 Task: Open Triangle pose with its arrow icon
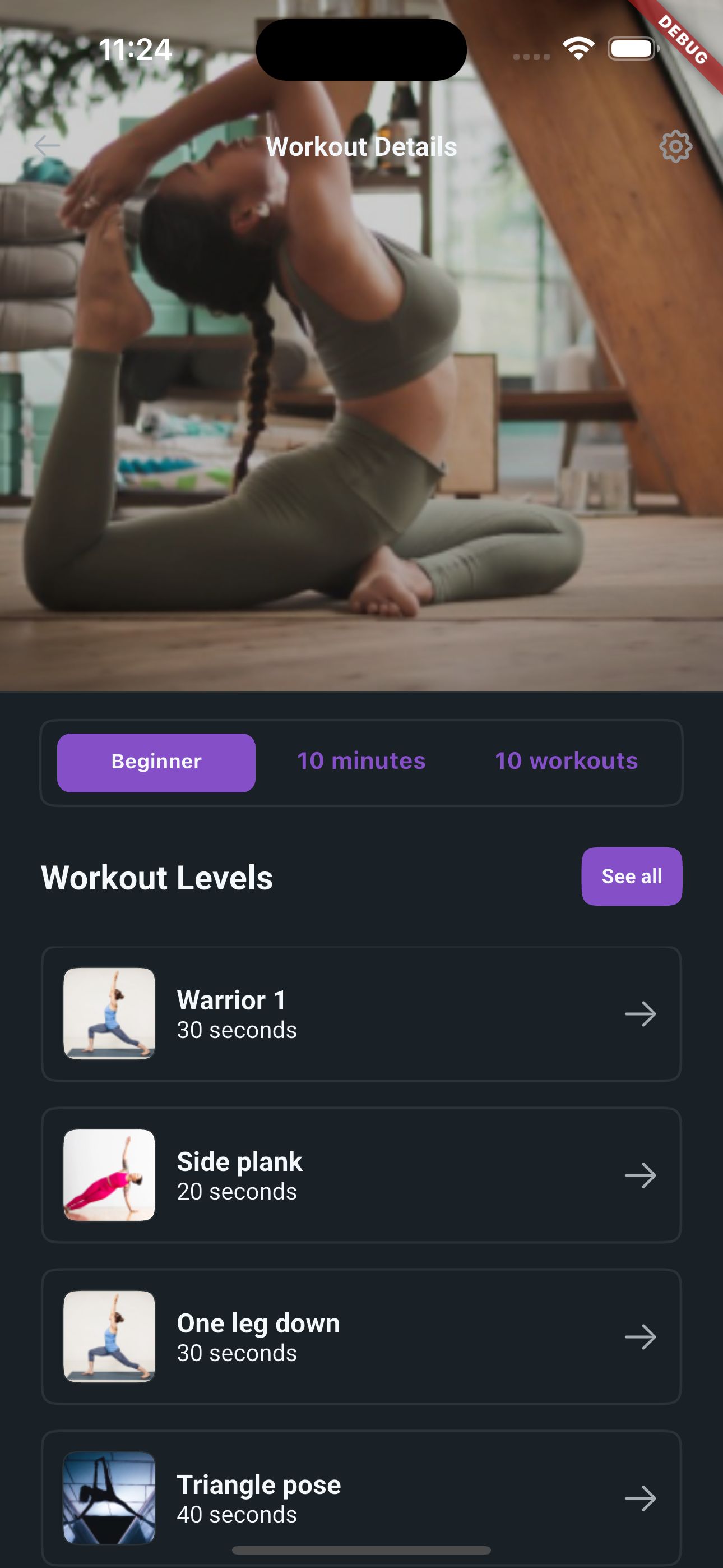(640, 1498)
